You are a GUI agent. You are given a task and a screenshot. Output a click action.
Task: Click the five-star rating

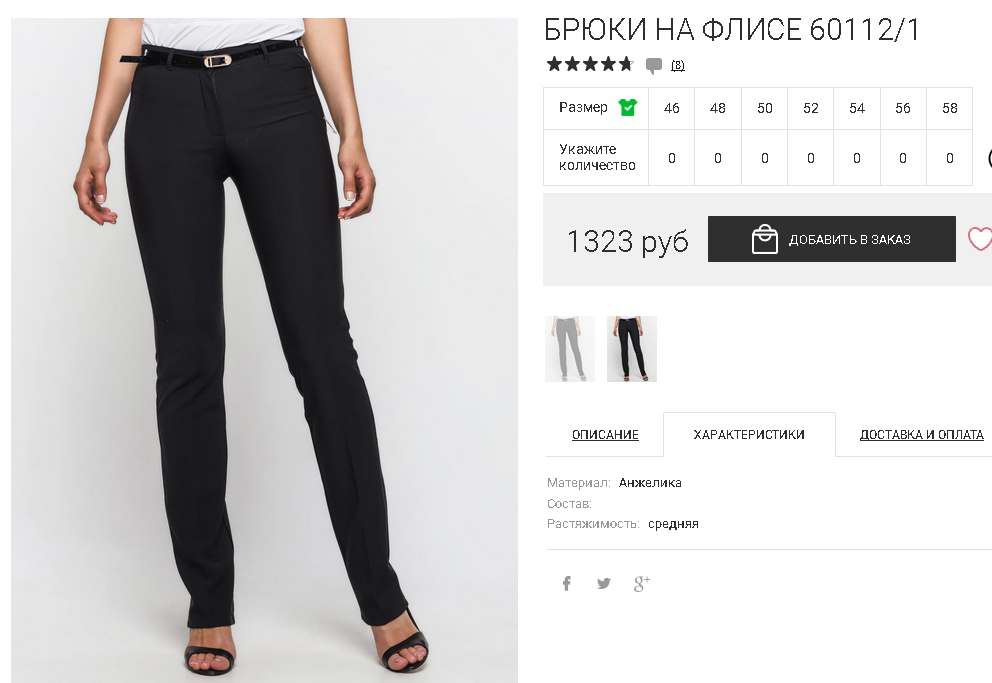[x=590, y=64]
